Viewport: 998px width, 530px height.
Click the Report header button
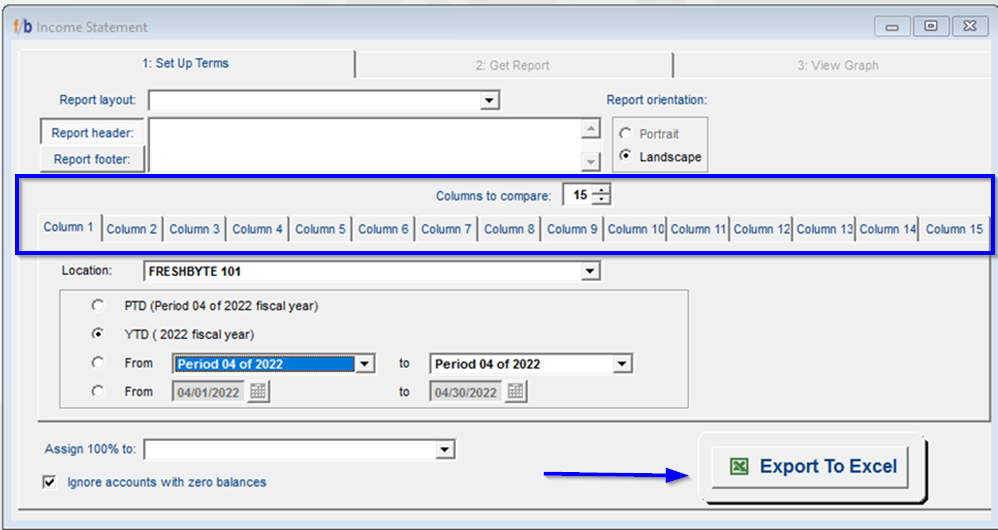pos(92,133)
